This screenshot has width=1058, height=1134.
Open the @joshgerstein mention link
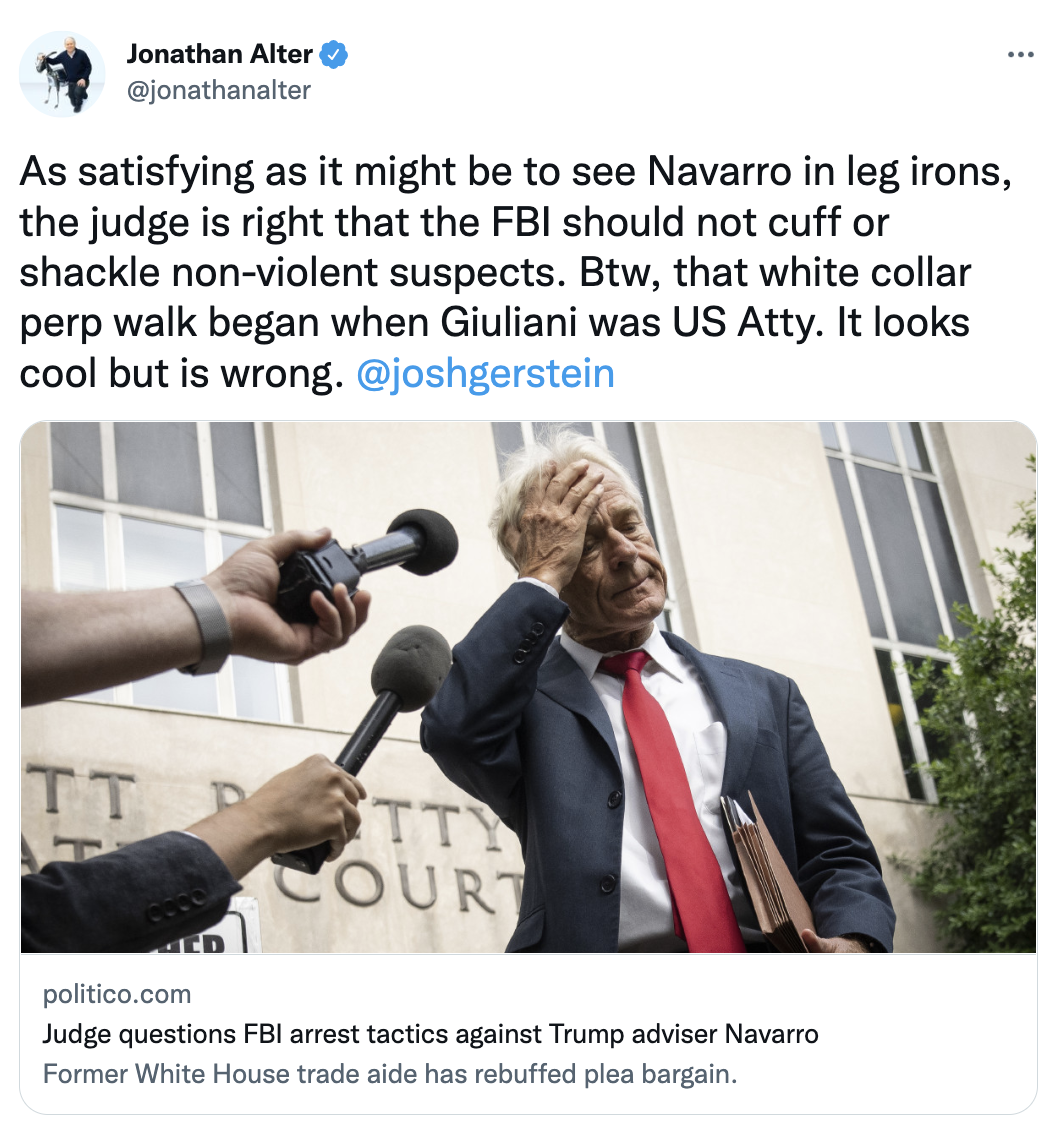[485, 374]
